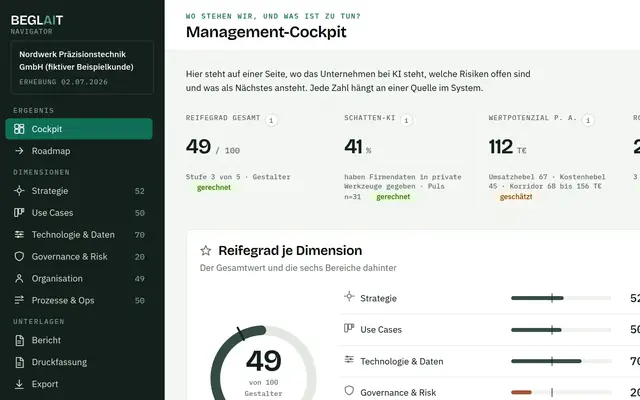
Task: Show info for Wertpotenzial p. a.
Action: point(588,120)
